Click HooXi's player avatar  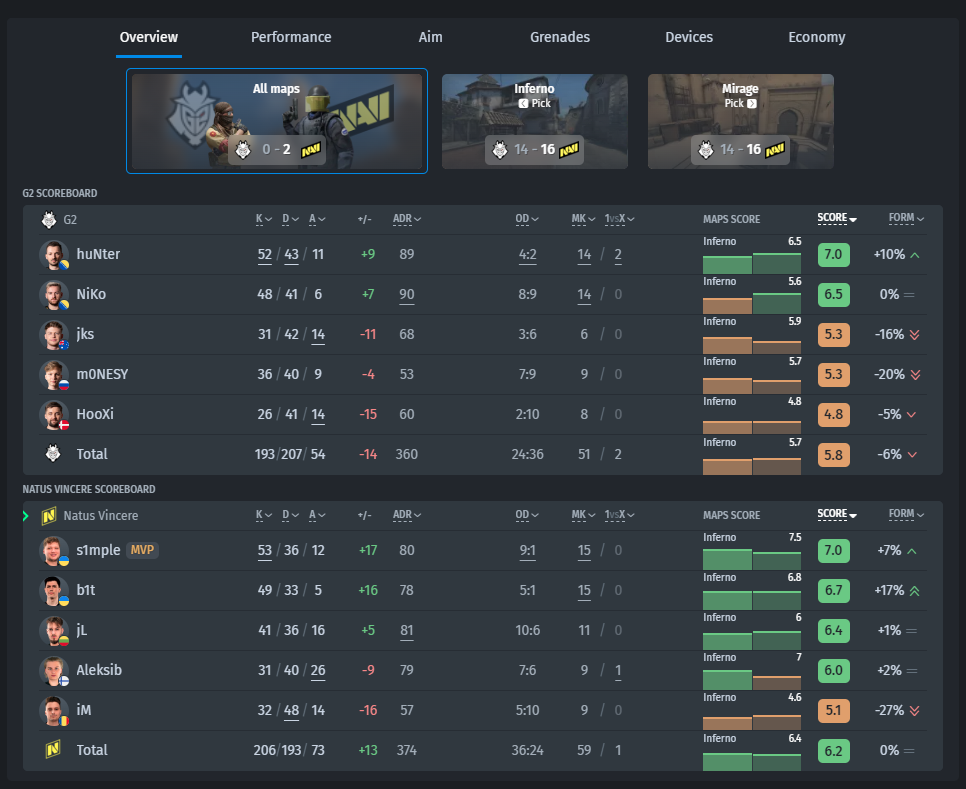[x=54, y=415]
